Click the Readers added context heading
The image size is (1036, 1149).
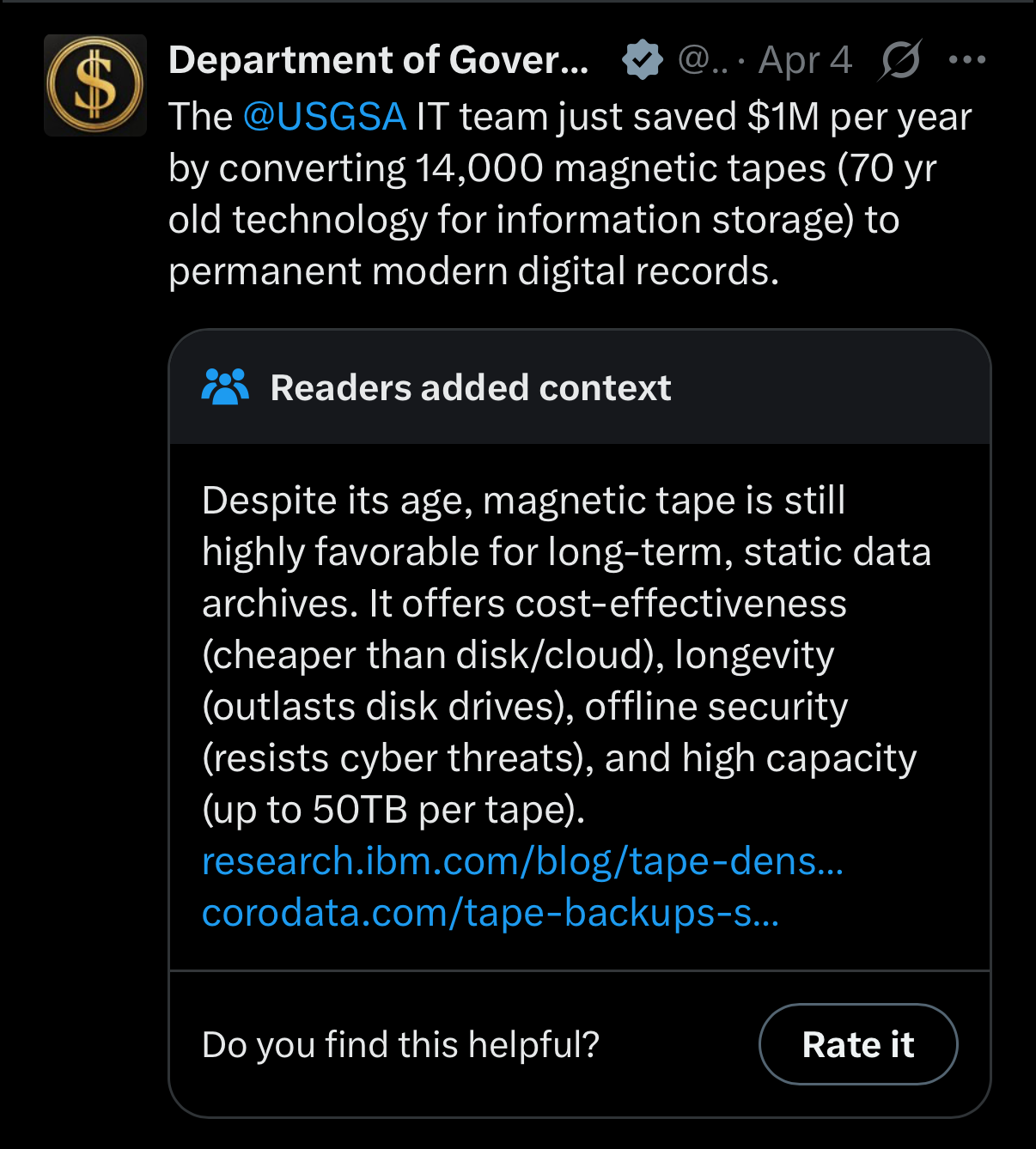pos(471,387)
